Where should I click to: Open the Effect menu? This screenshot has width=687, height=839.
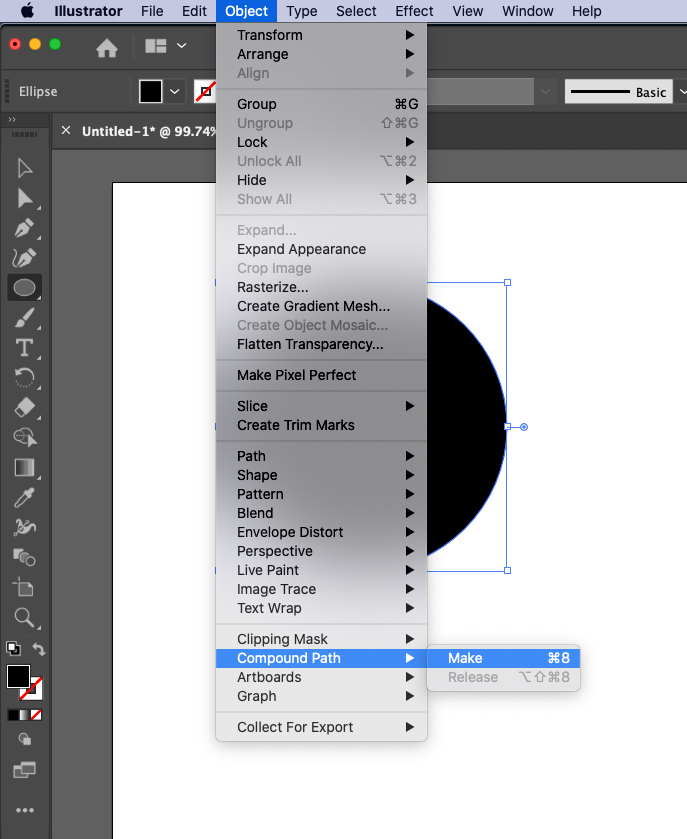pos(414,11)
